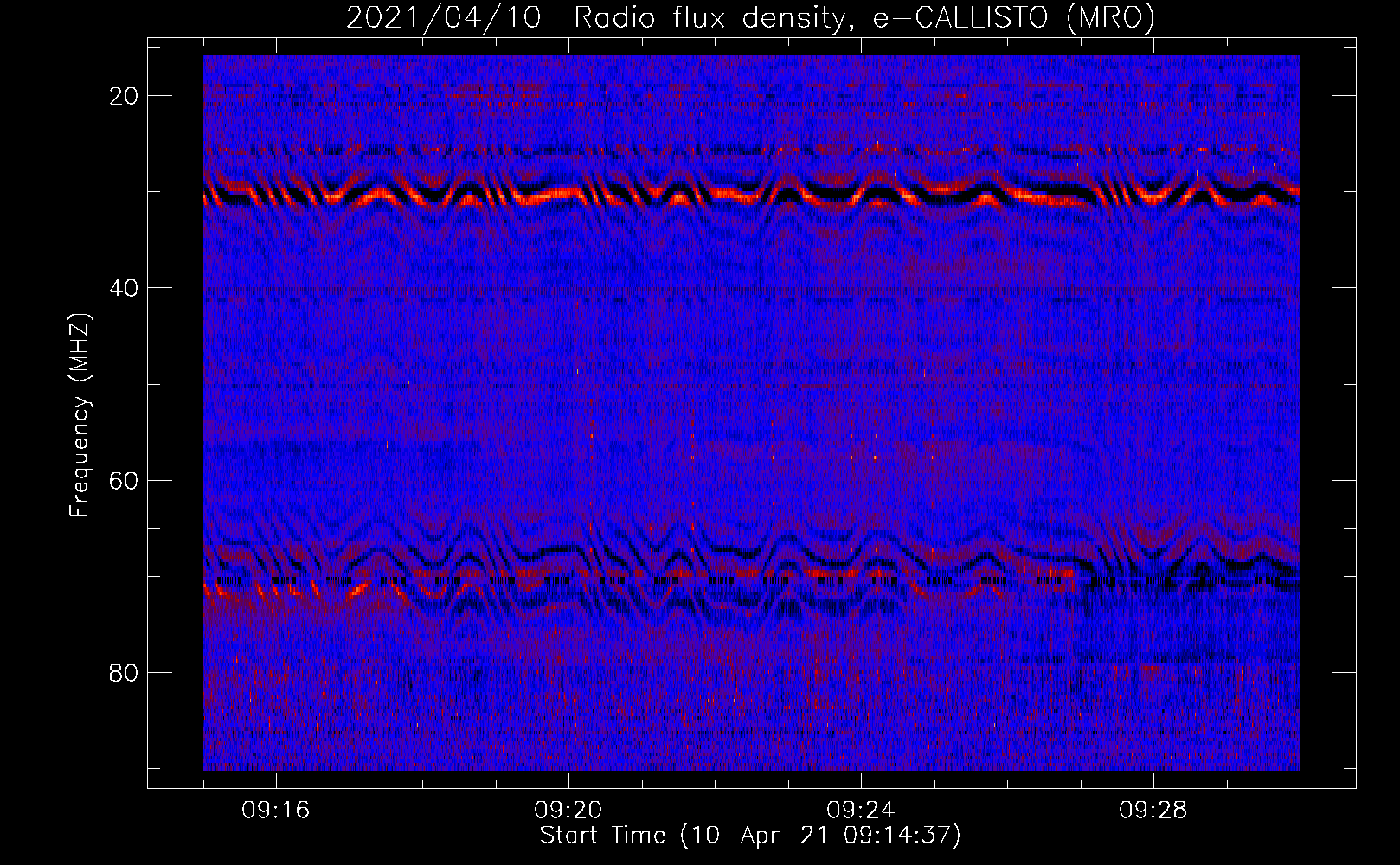Click the '20' frequency tick label
This screenshot has width=1400, height=865.
tap(124, 96)
